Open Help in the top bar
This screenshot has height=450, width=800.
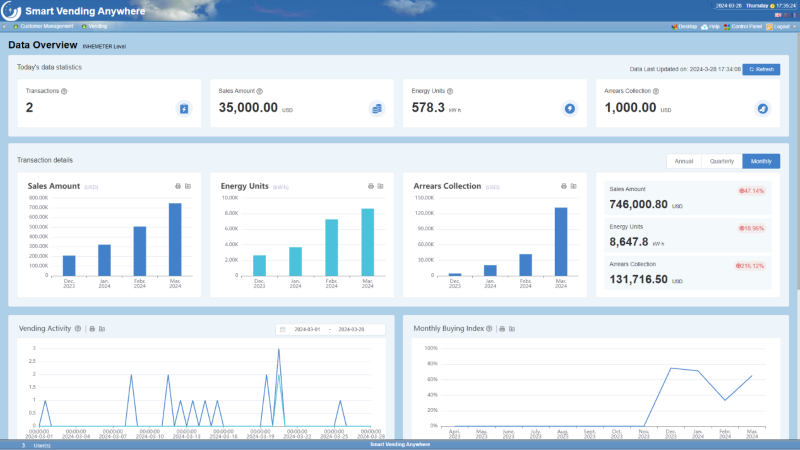pyautogui.click(x=710, y=27)
